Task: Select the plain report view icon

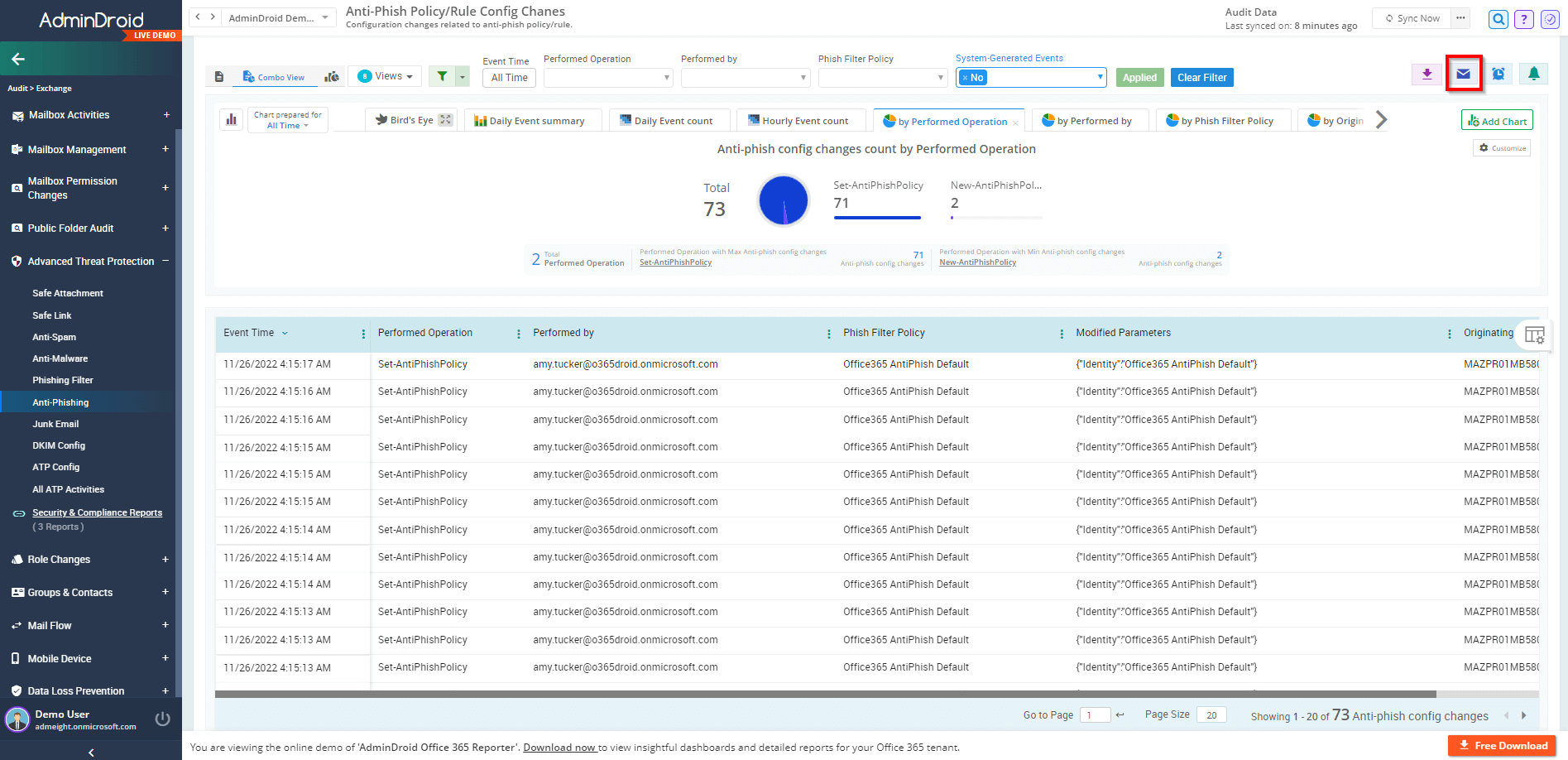Action: coord(219,75)
